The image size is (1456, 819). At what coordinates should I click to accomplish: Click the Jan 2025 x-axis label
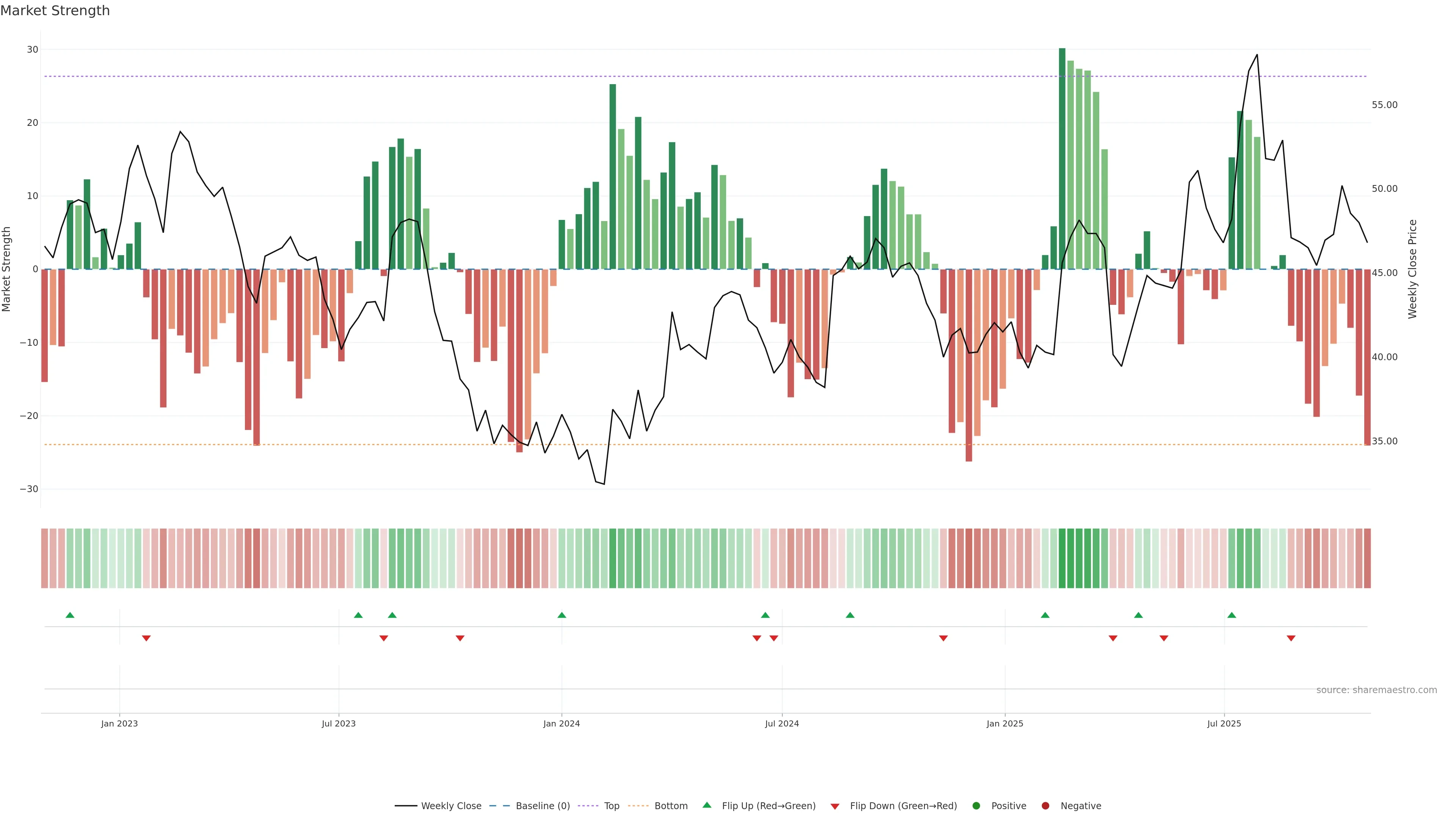(x=1005, y=723)
